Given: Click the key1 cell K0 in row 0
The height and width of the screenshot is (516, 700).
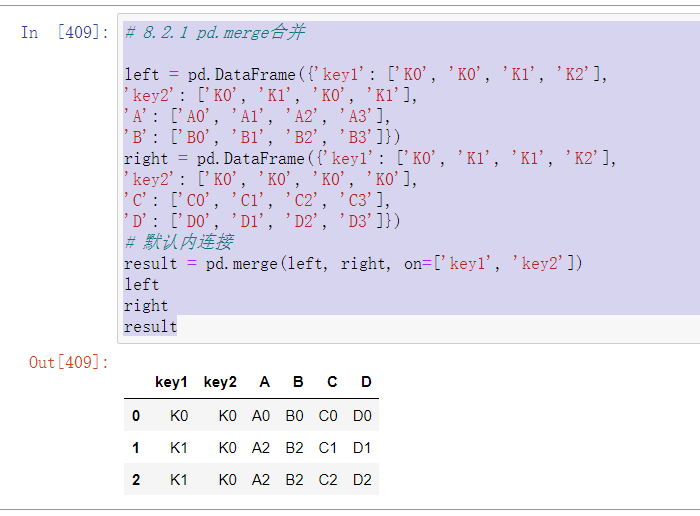Looking at the screenshot, I should tap(179, 416).
